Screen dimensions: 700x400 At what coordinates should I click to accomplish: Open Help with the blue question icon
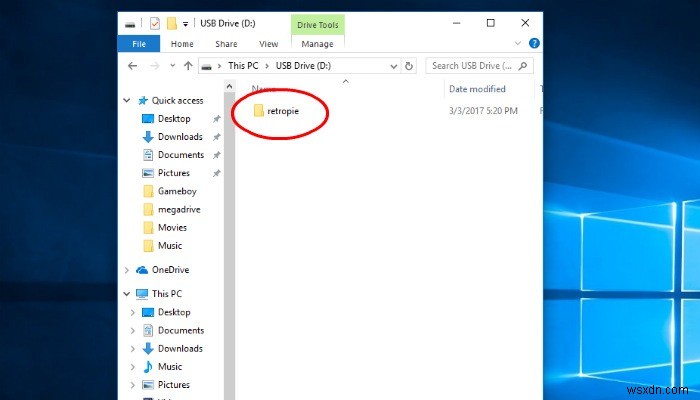(534, 43)
